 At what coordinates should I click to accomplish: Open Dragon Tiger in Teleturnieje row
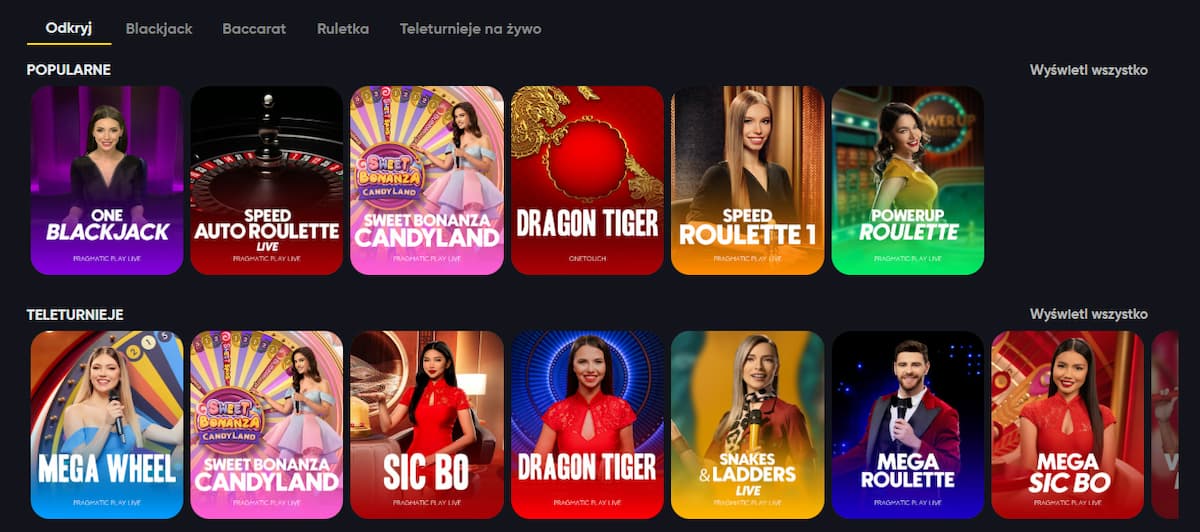pyautogui.click(x=587, y=425)
